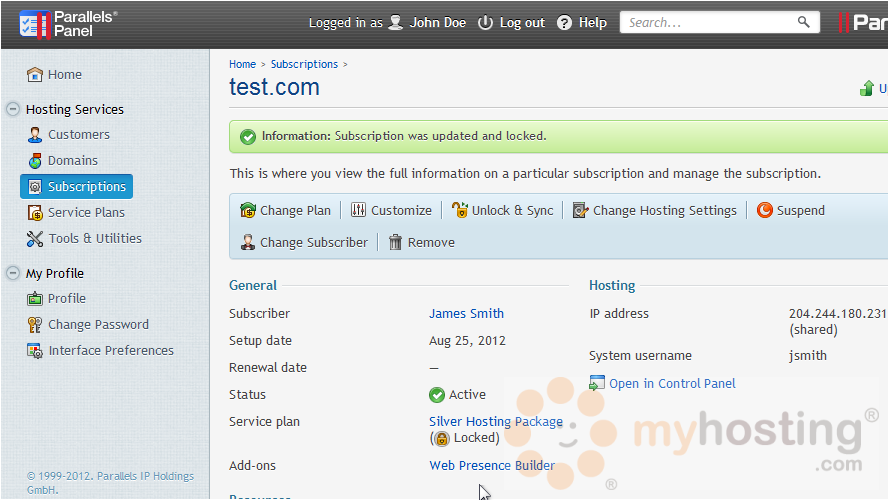The width and height of the screenshot is (889, 500).
Task: Click the green Active status checkmark
Action: [x=437, y=395]
